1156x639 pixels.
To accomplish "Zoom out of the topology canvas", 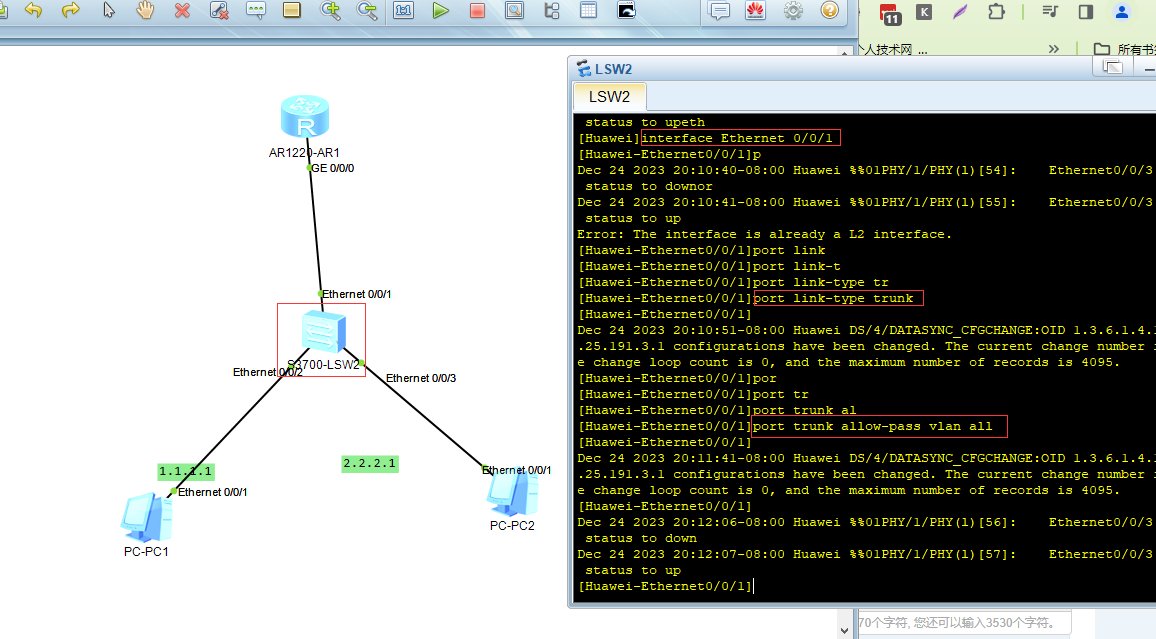I will (366, 10).
